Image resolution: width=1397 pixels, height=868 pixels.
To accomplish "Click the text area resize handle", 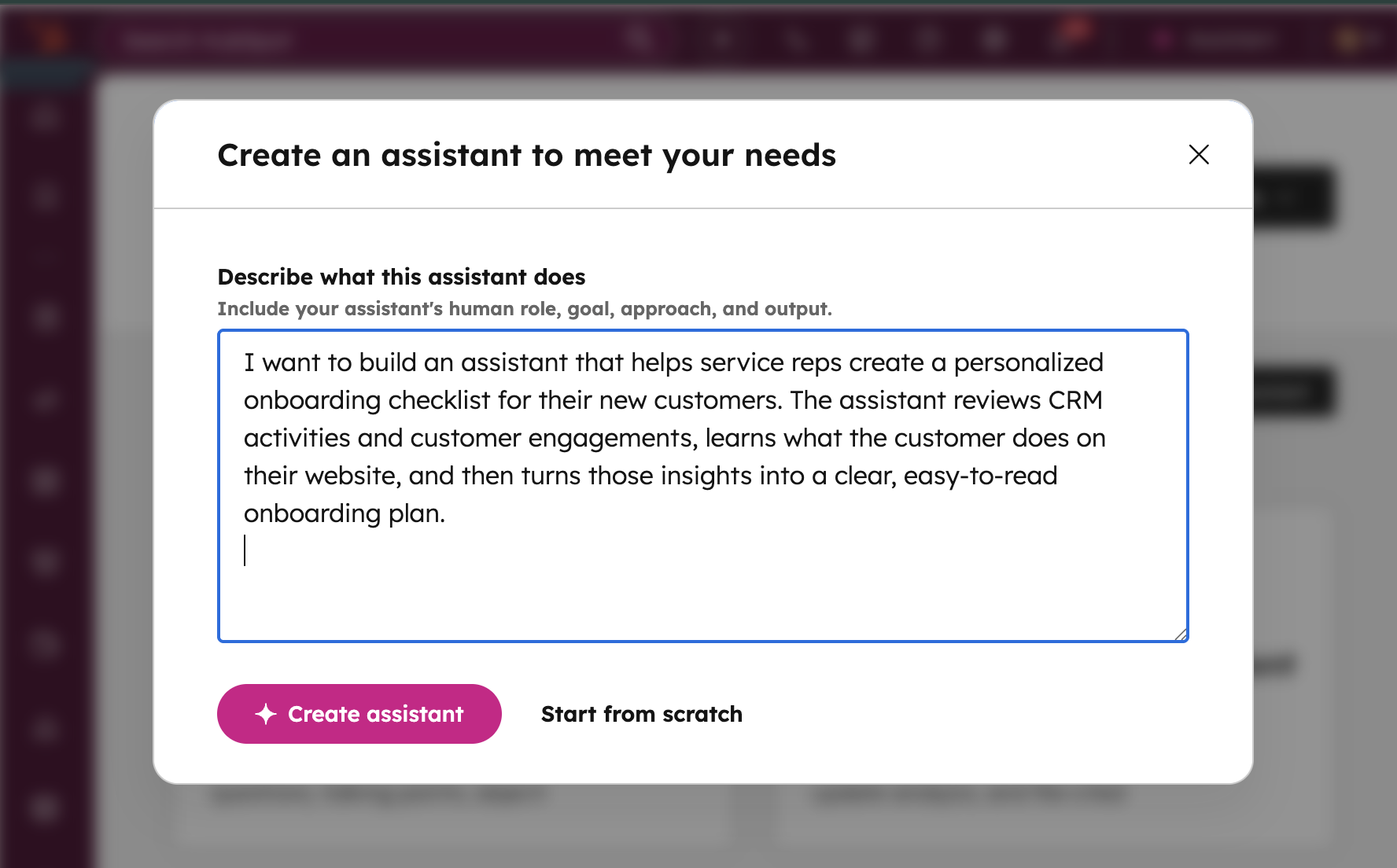I will 1180,634.
